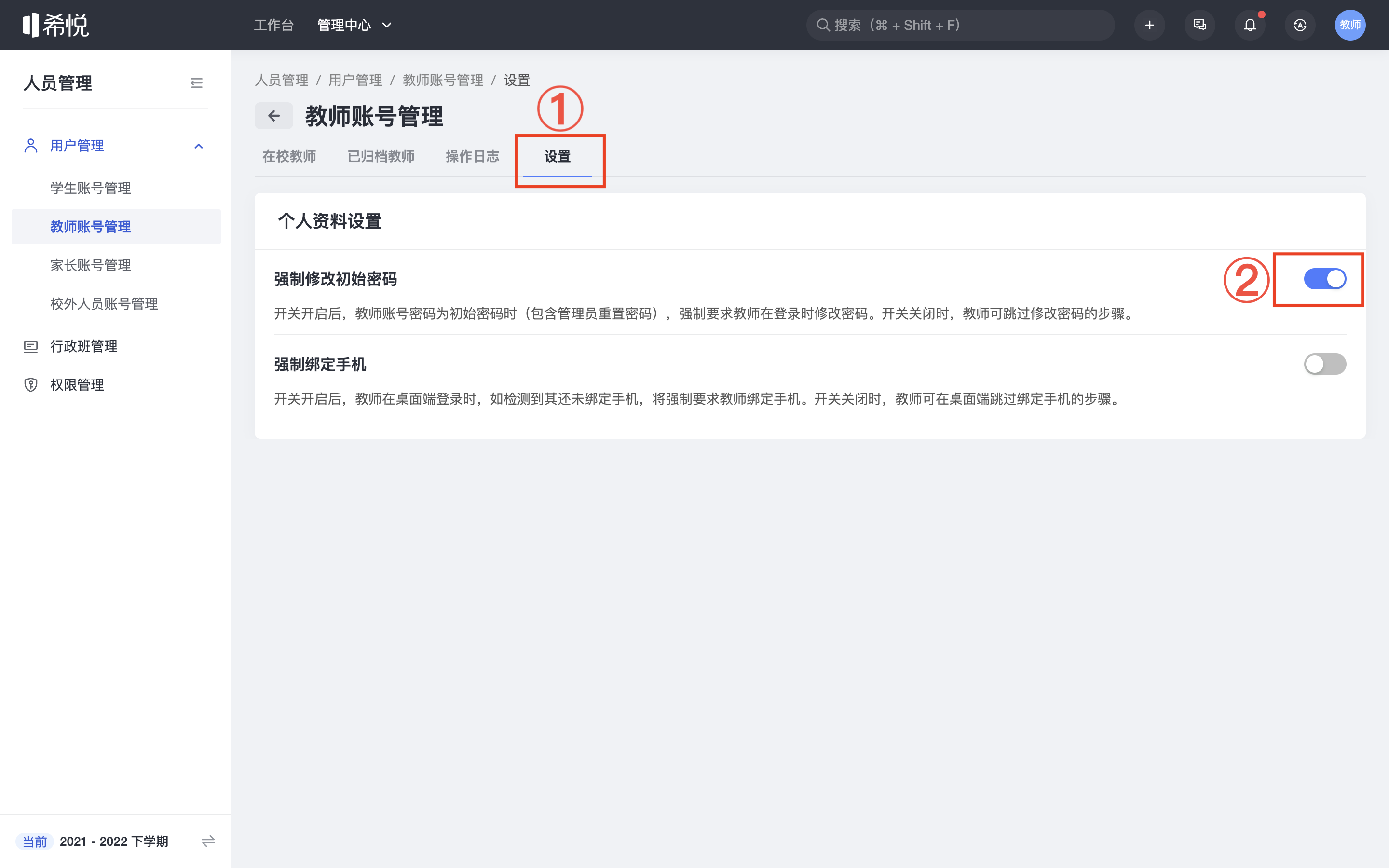Click the semester switch arrows icon

[208, 841]
